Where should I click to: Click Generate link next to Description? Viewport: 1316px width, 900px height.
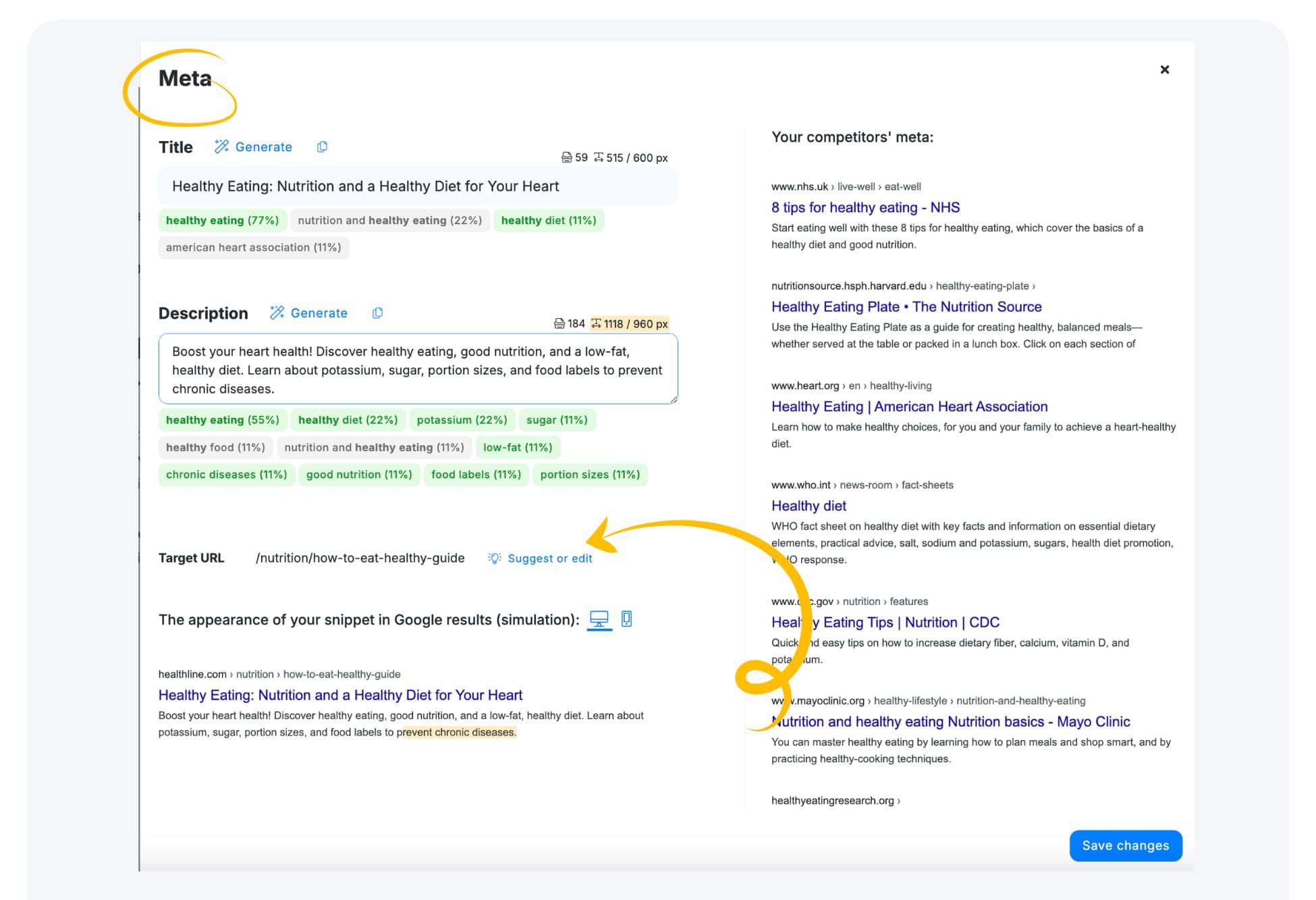click(308, 313)
